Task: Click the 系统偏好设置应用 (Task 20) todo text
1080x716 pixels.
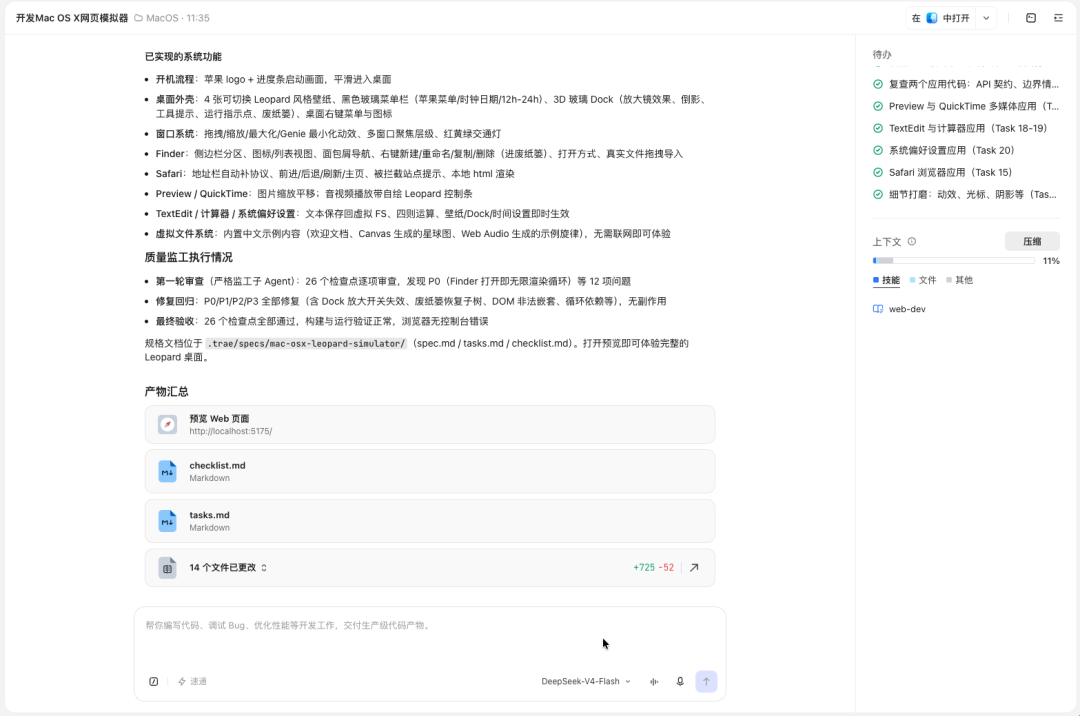Action: point(951,150)
